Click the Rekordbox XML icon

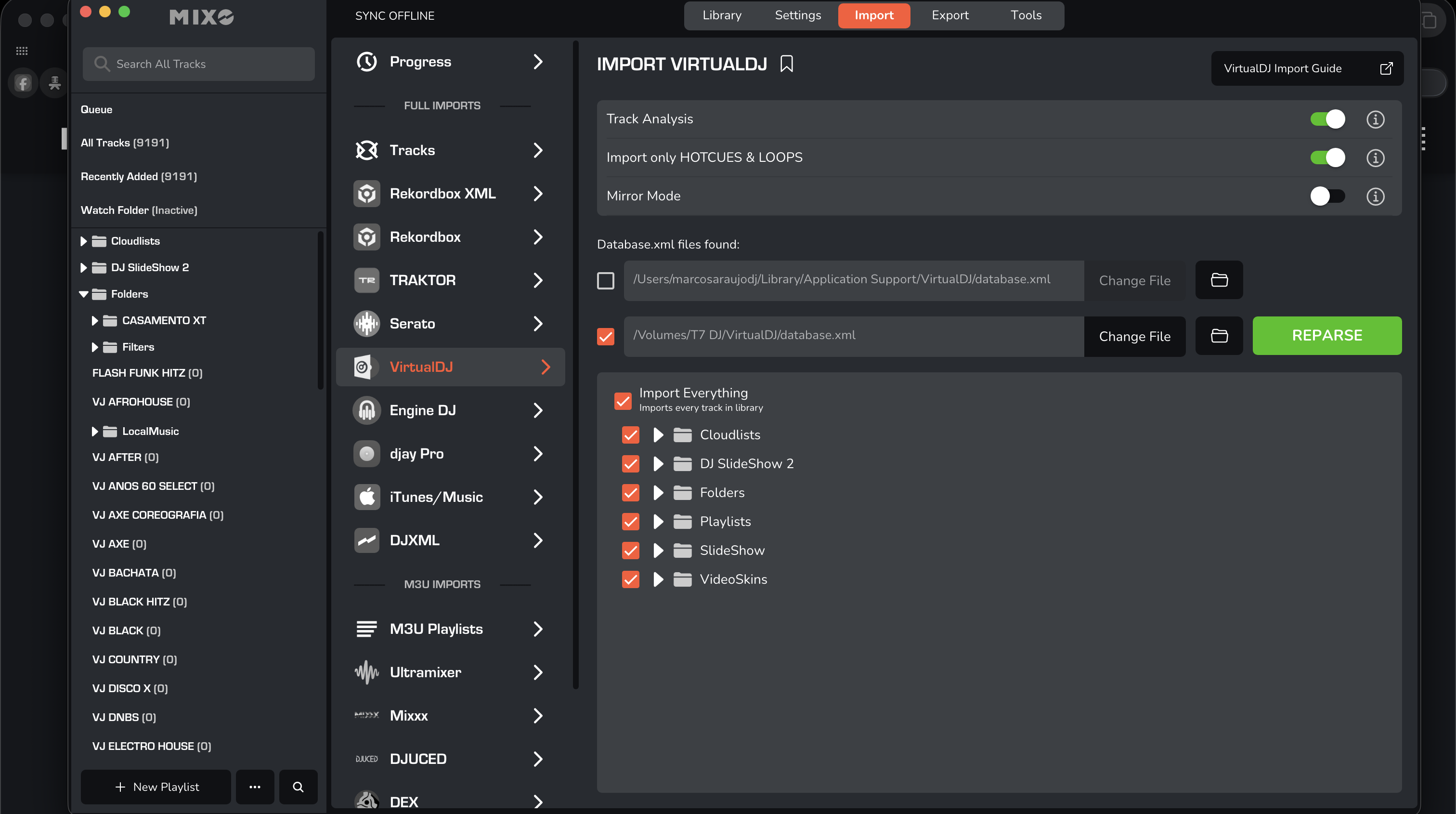click(x=367, y=194)
